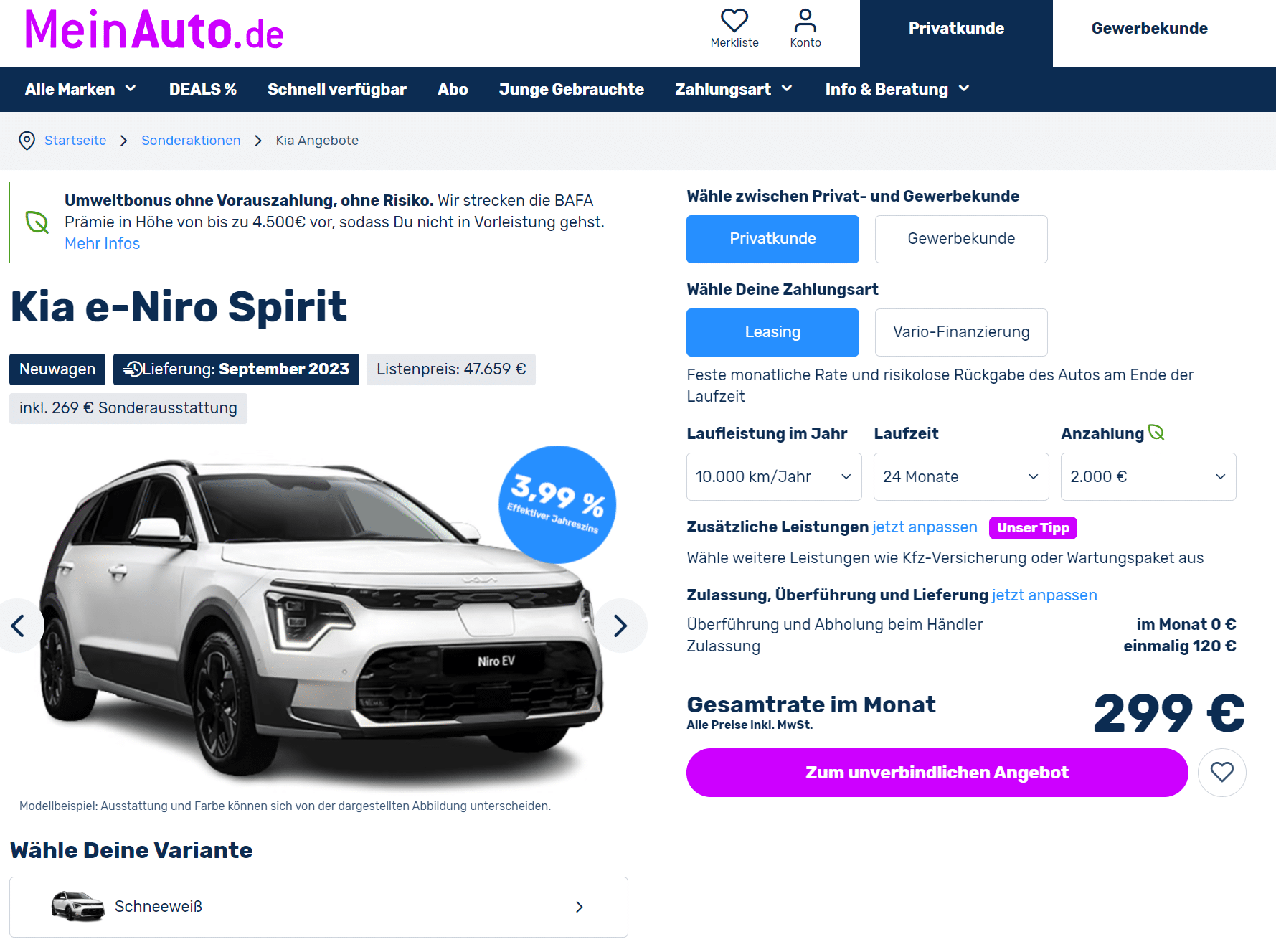Click the Sonderaktionen breadcrumb link
1276x952 pixels.
191,141
